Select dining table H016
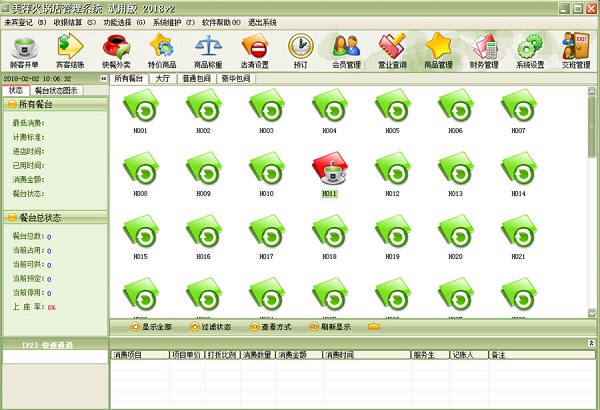The height and width of the screenshot is (410, 600). pyautogui.click(x=204, y=237)
